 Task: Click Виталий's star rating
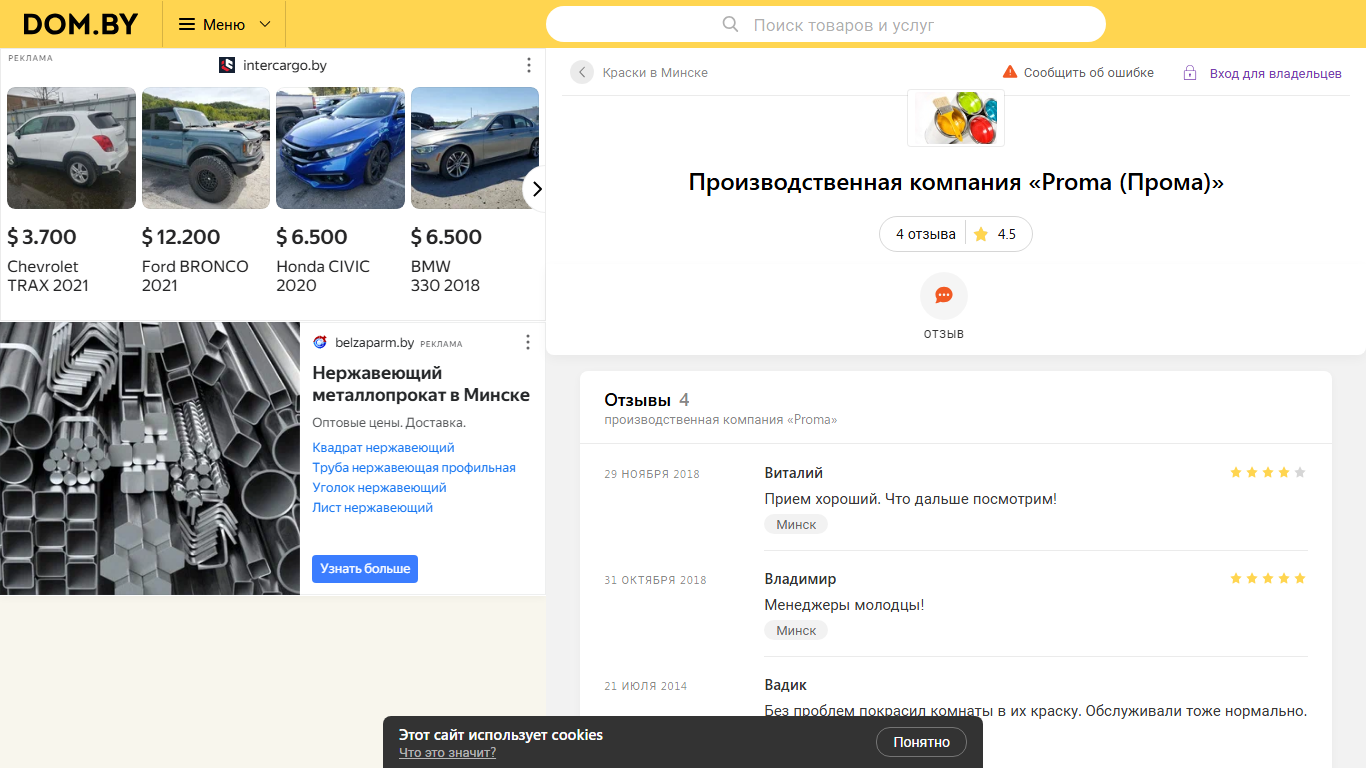[x=1268, y=473]
